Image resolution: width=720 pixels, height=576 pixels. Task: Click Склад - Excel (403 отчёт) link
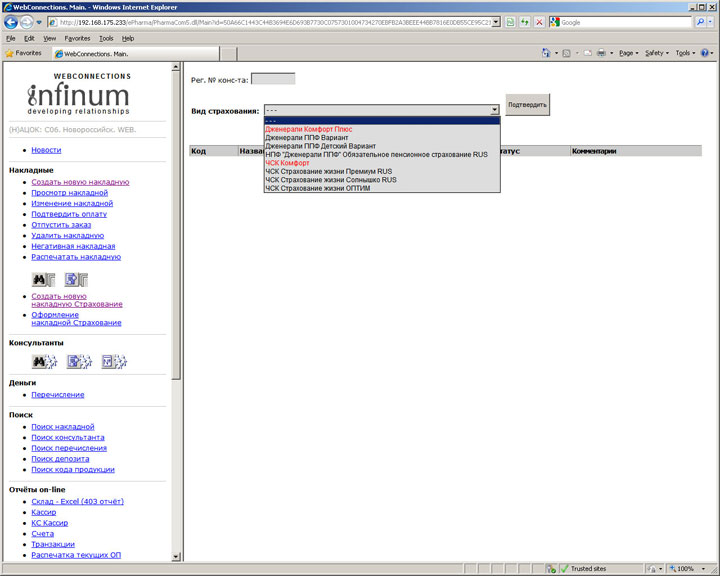[x=78, y=502]
